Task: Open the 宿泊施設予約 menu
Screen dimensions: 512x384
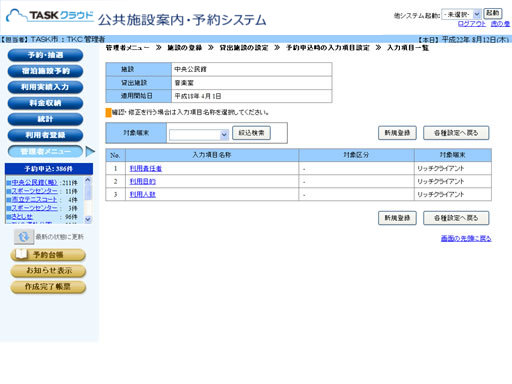Action: [45, 71]
